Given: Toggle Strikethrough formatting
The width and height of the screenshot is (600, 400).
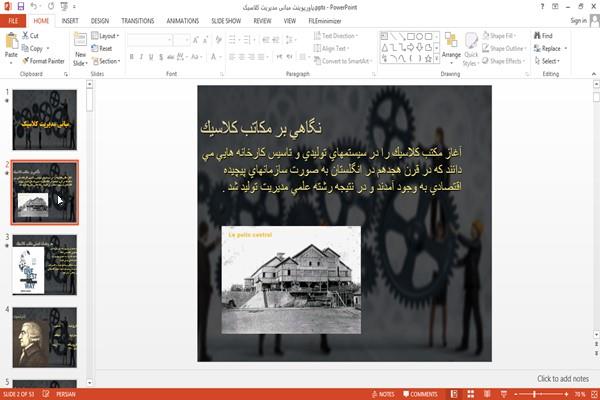Looking at the screenshot, I should (171, 57).
